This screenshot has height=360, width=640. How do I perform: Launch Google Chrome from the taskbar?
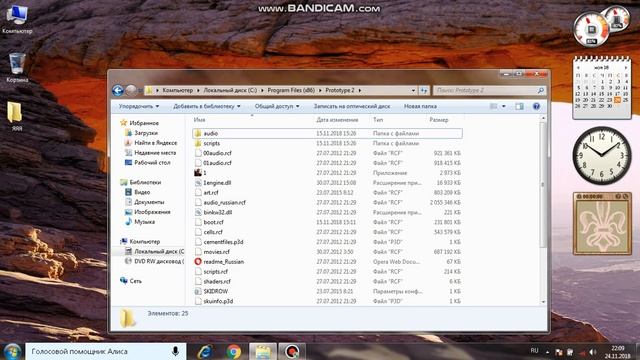234,351
